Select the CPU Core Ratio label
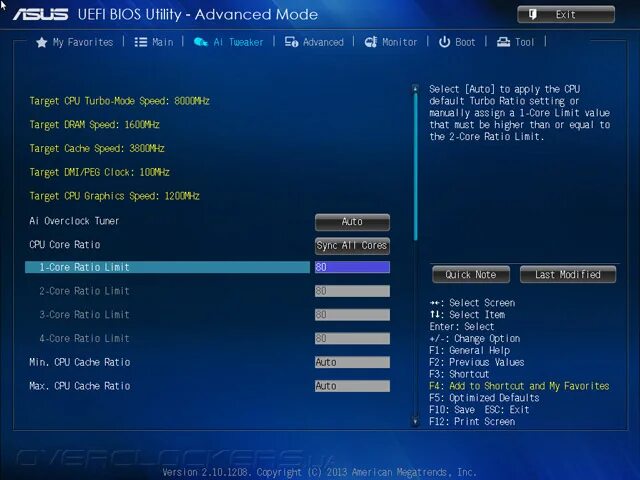The image size is (640, 480). 64,245
